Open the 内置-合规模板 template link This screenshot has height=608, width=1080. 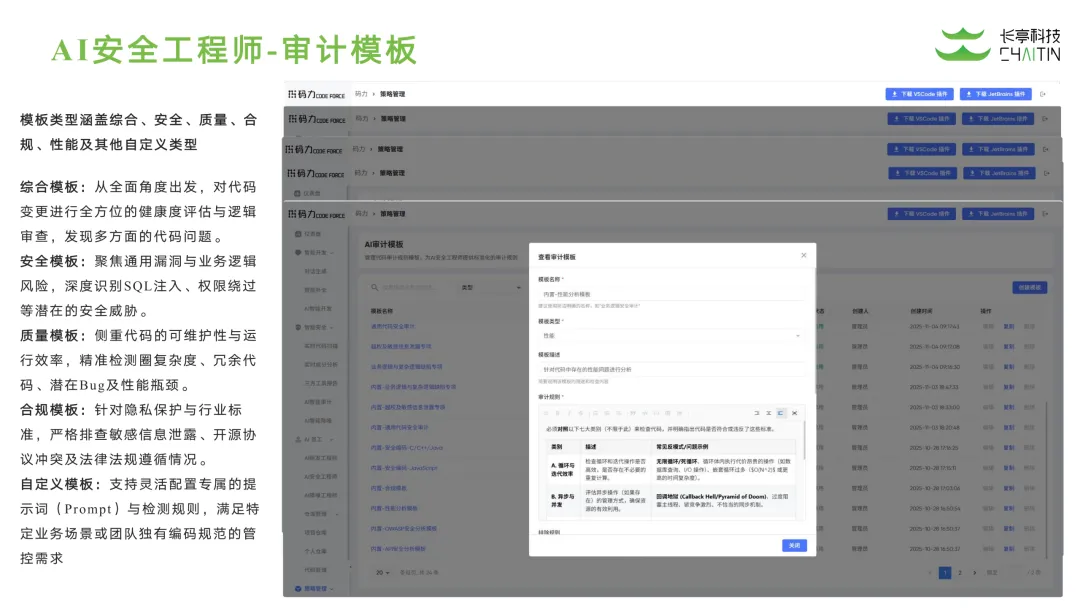pyautogui.click(x=388, y=488)
